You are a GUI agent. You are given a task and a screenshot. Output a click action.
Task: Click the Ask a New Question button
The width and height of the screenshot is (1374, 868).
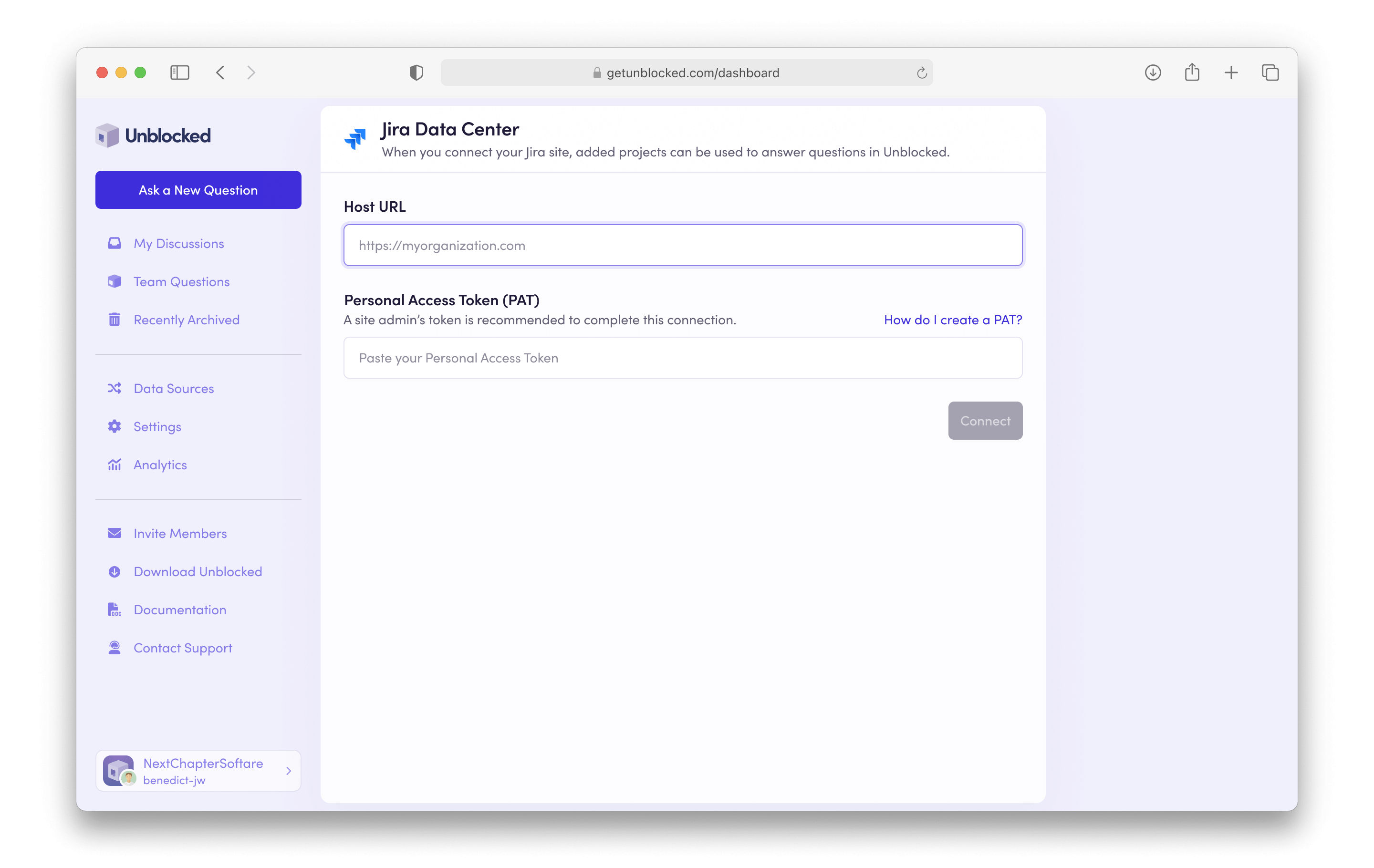[198, 190]
